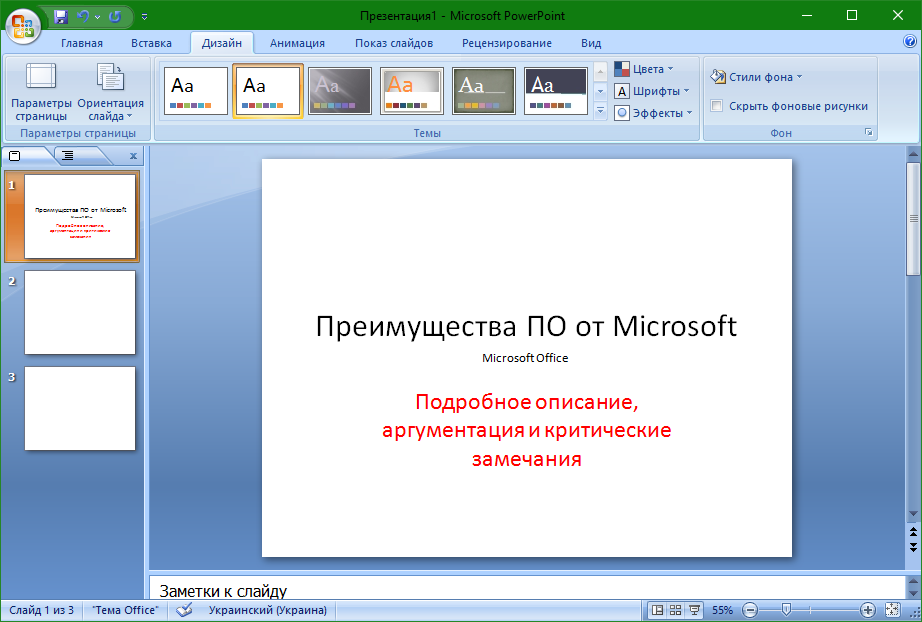922x622 pixels.
Task: Open Стили фона background styles menu
Action: tap(756, 77)
